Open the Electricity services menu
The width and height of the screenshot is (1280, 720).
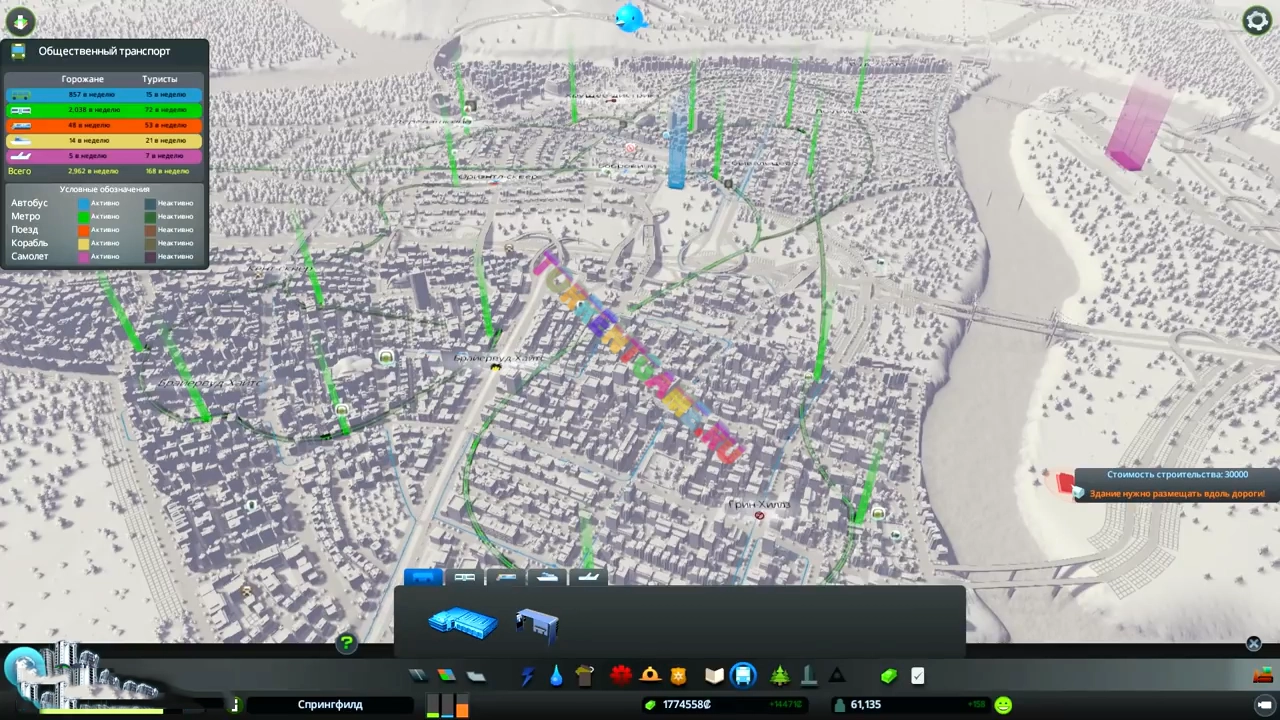(x=527, y=676)
